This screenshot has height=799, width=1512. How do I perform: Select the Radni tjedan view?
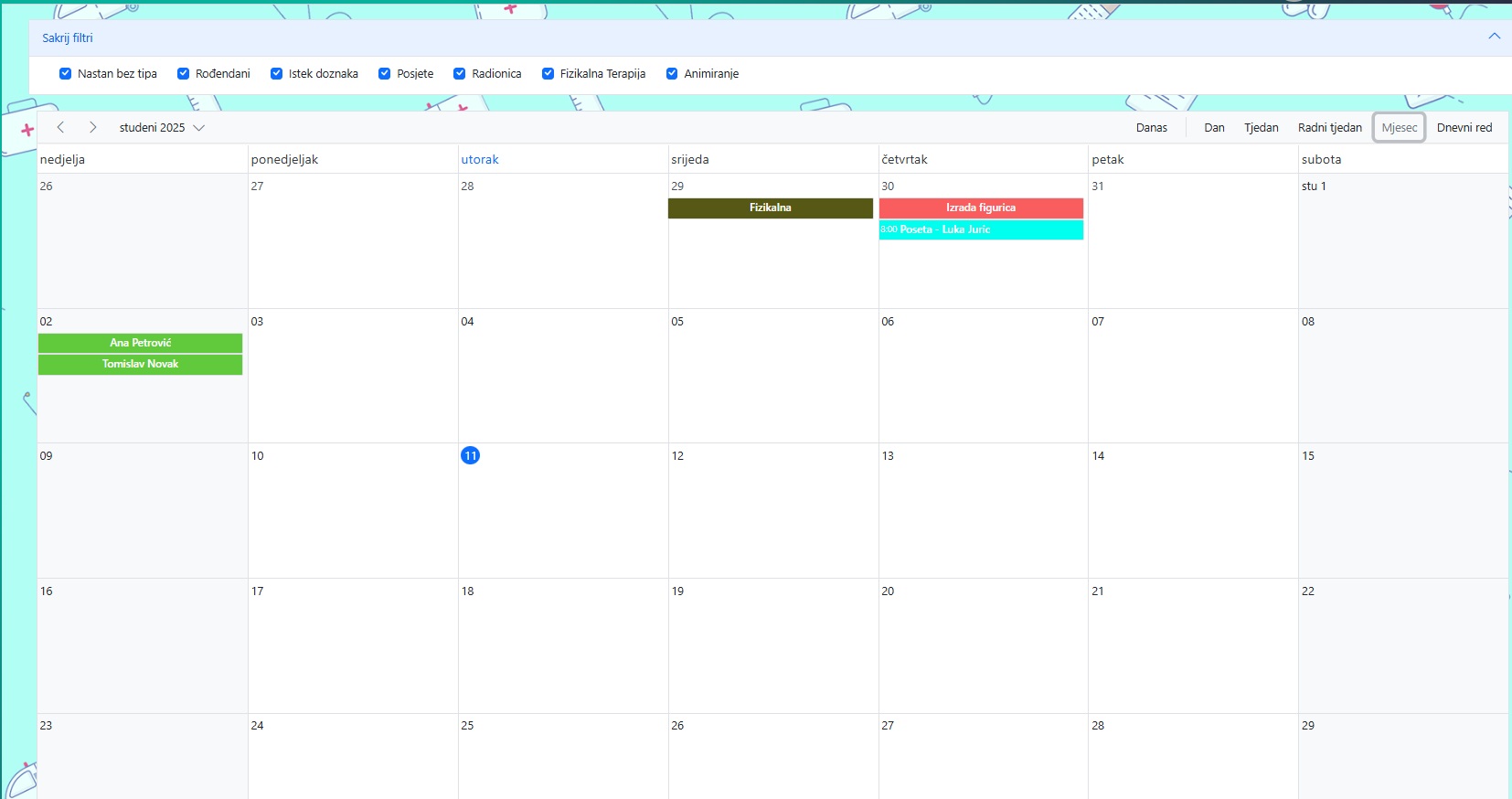[1329, 128]
